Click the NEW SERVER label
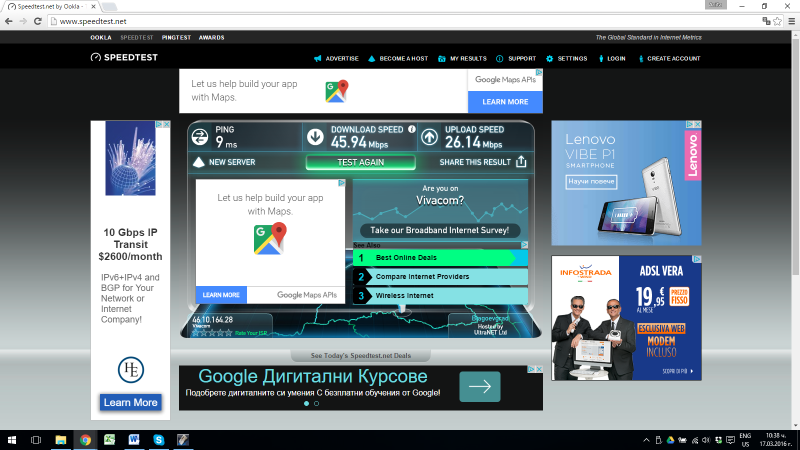Screen dimensions: 800x450 click(x=232, y=162)
